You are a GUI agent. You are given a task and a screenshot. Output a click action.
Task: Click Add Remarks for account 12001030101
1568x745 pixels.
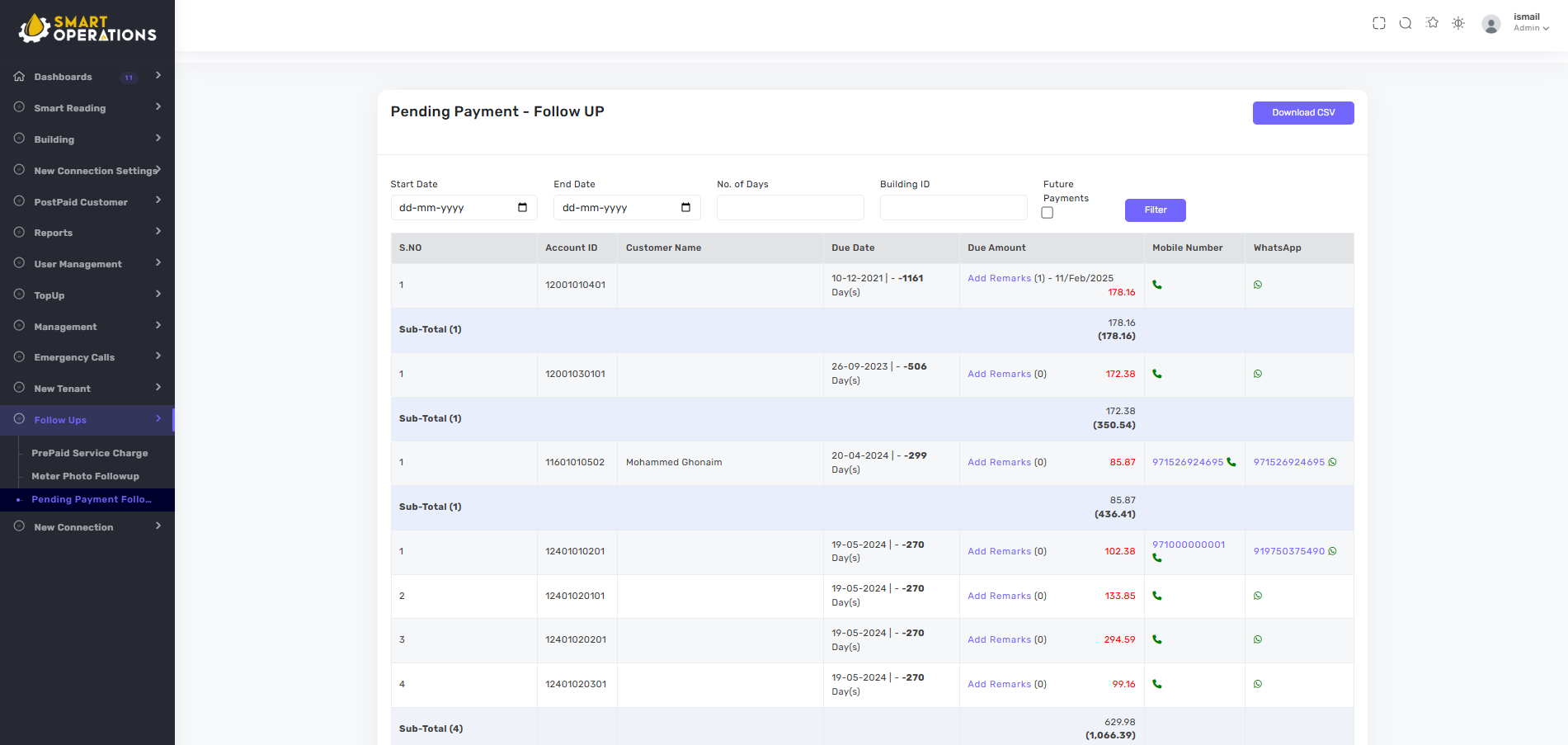coord(999,374)
